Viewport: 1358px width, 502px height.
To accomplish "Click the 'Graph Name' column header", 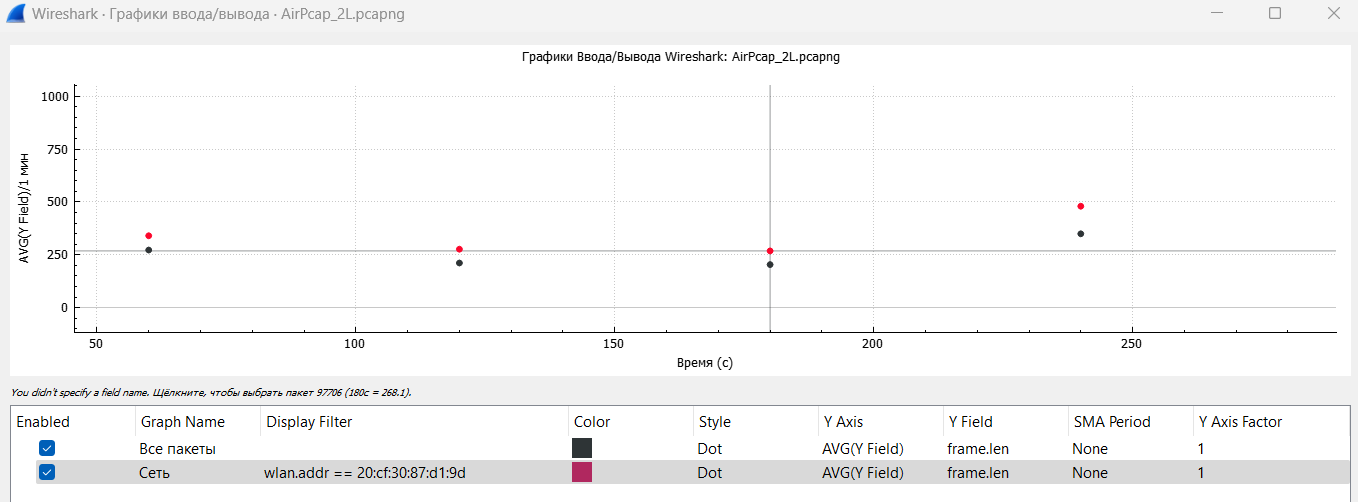I will coord(183,422).
